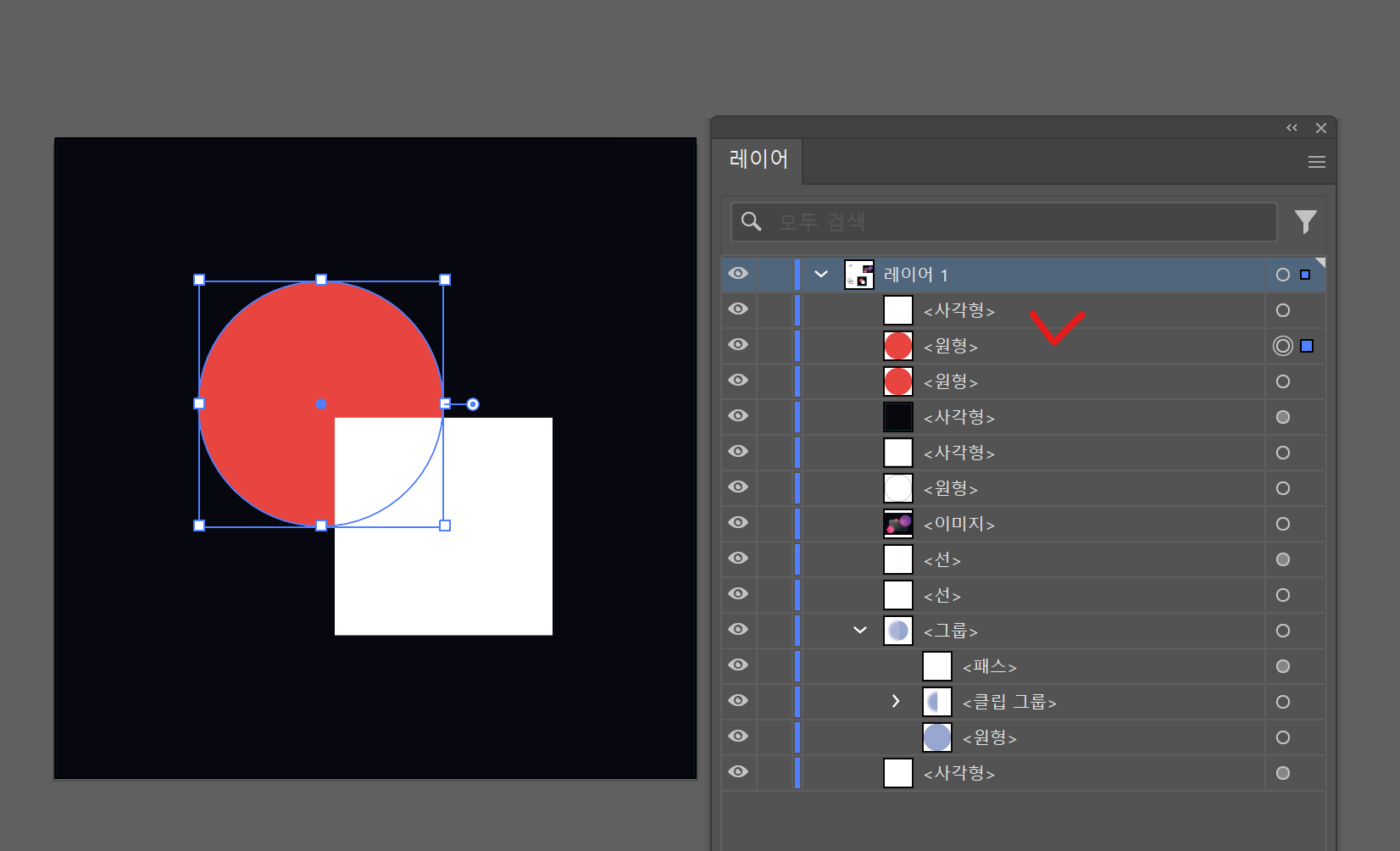Toggle visibility of the <그룹> row

coord(738,630)
